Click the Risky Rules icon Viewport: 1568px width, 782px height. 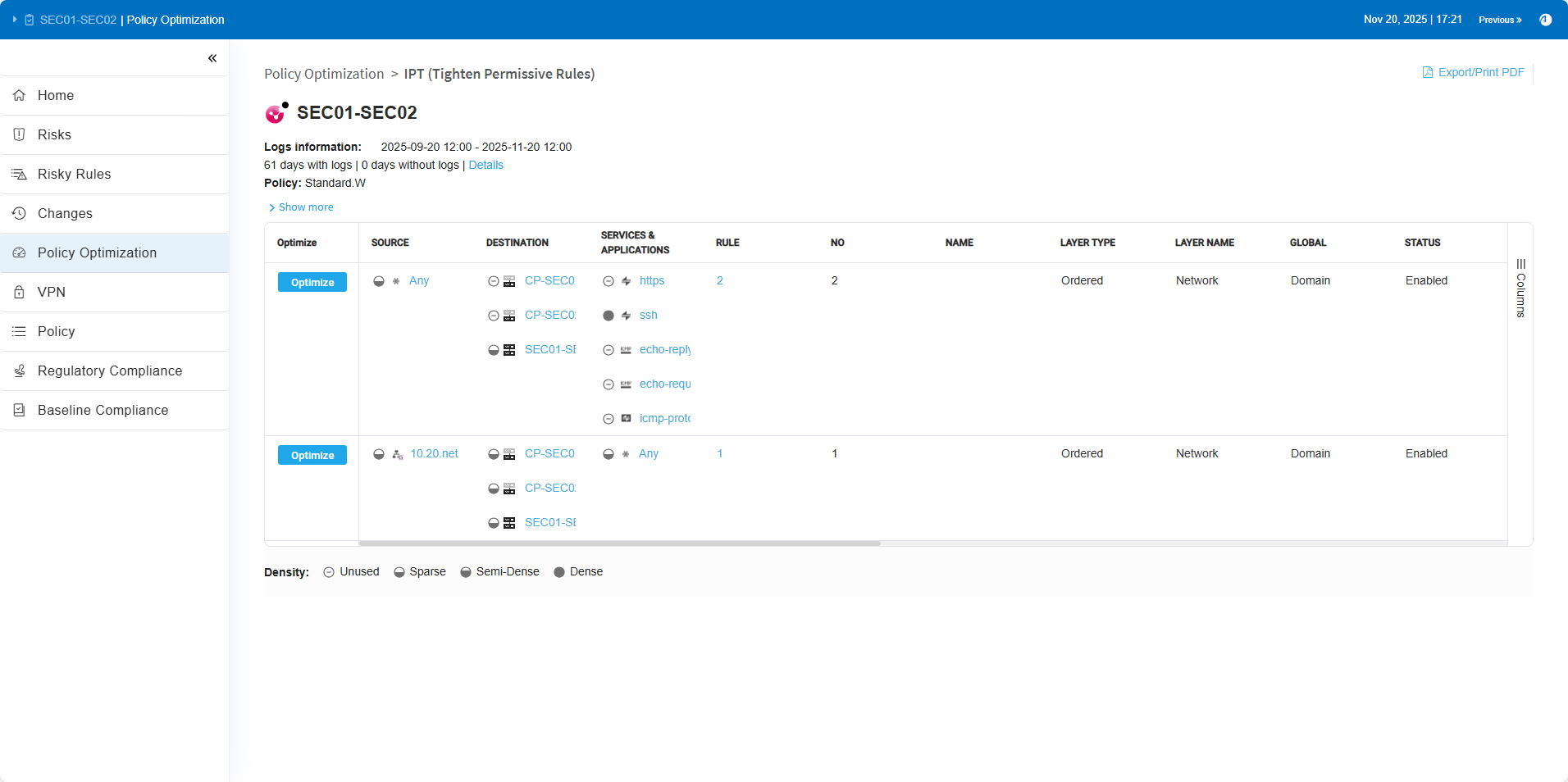[x=20, y=174]
